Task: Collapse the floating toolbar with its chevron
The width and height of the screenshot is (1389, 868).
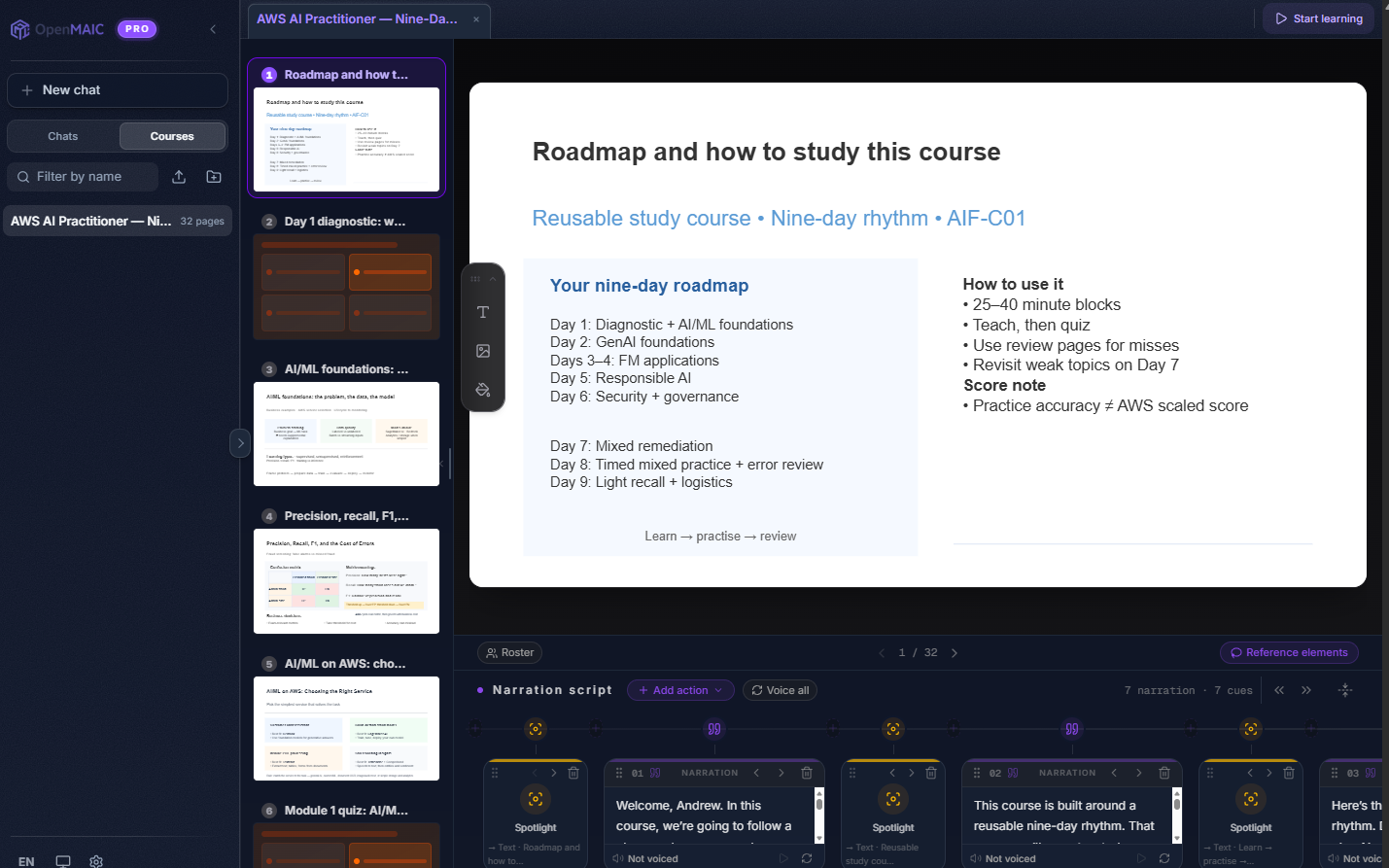Action: [493, 279]
